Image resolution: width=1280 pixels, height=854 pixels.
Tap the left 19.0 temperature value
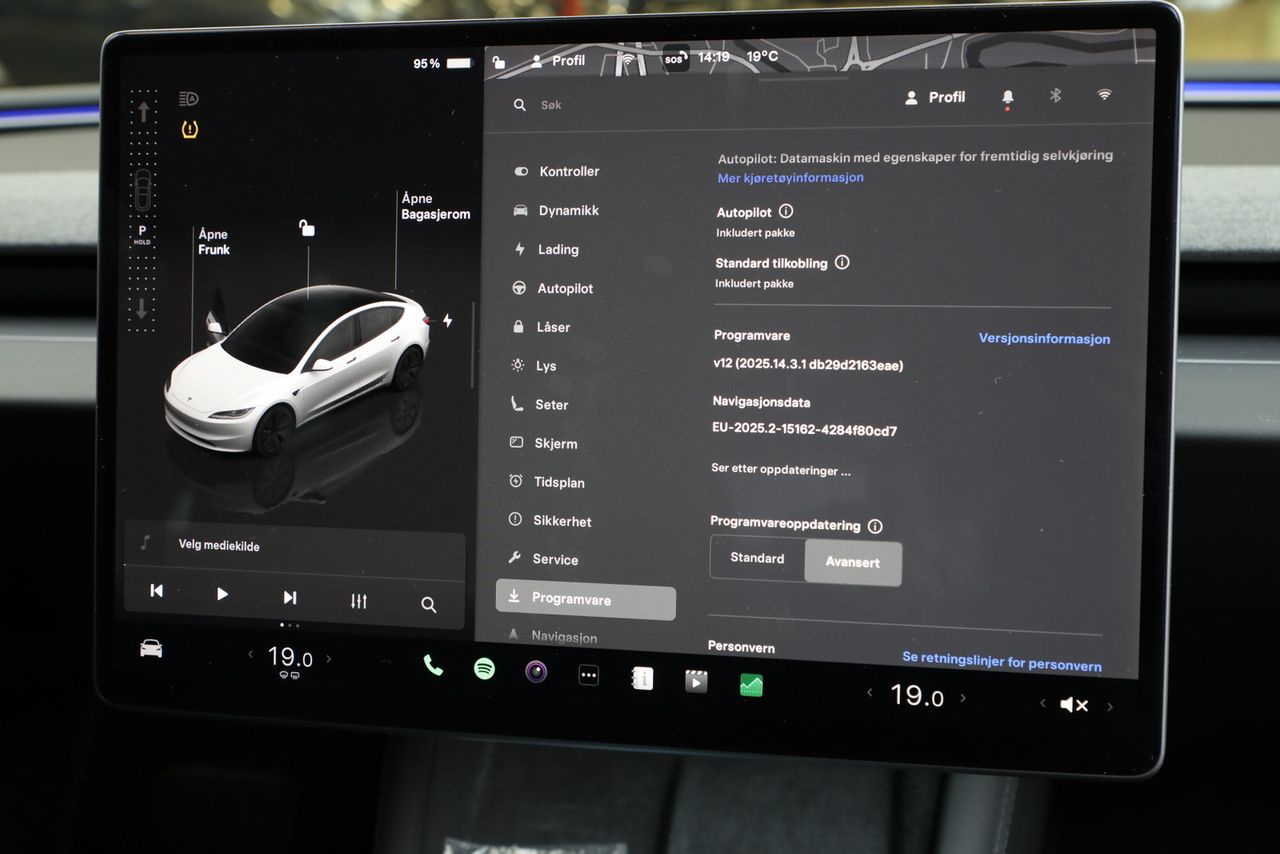point(290,658)
